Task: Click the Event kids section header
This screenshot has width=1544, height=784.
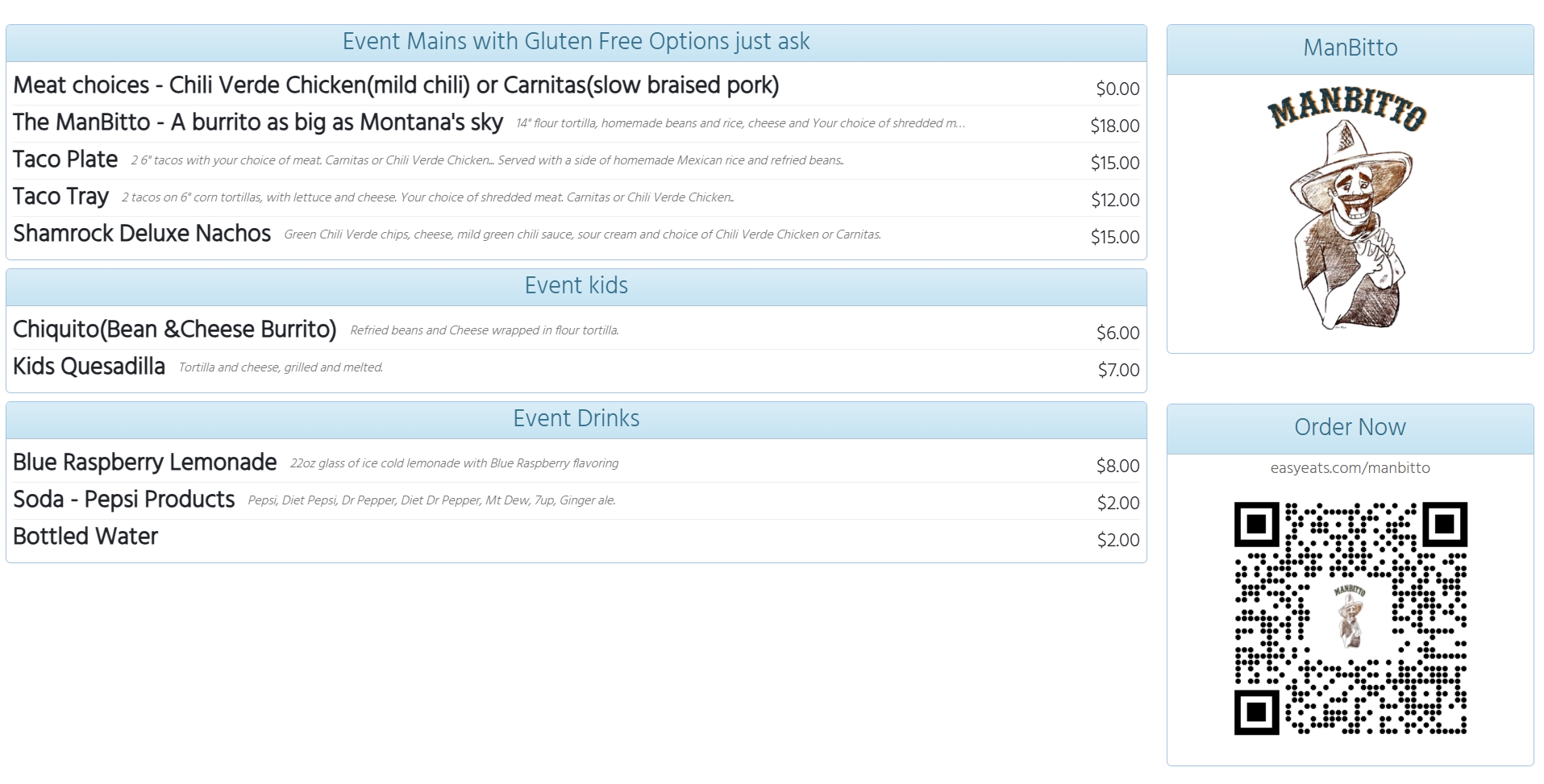Action: (576, 286)
